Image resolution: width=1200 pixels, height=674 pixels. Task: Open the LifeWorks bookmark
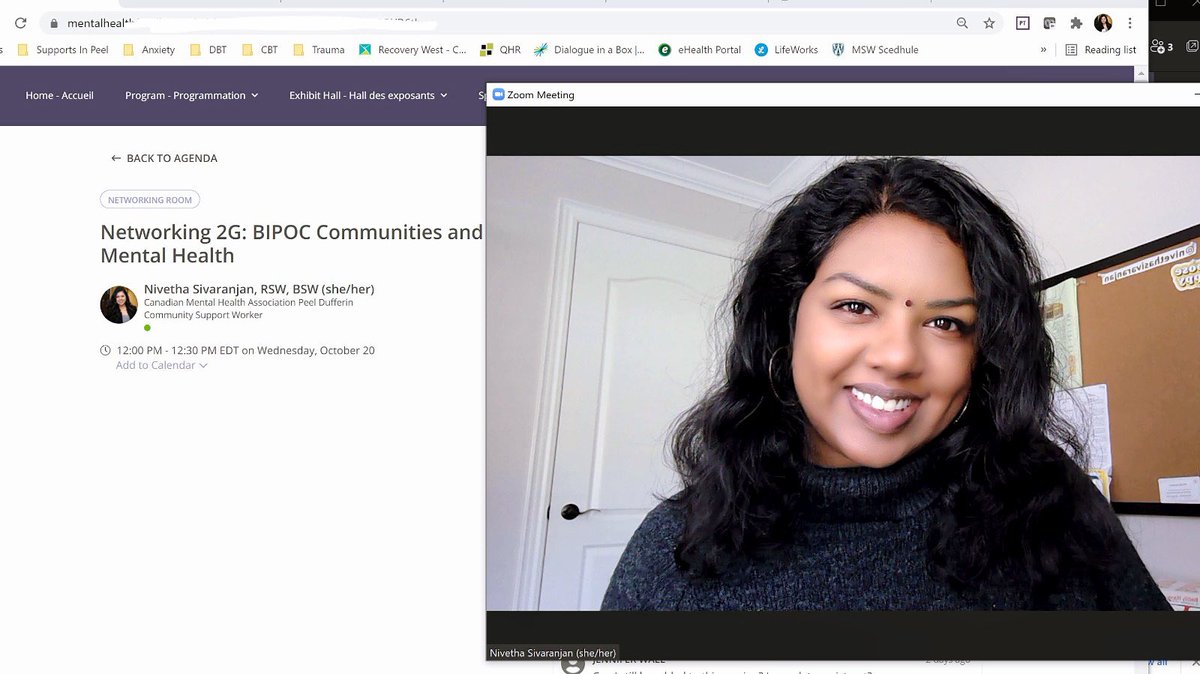pos(787,50)
